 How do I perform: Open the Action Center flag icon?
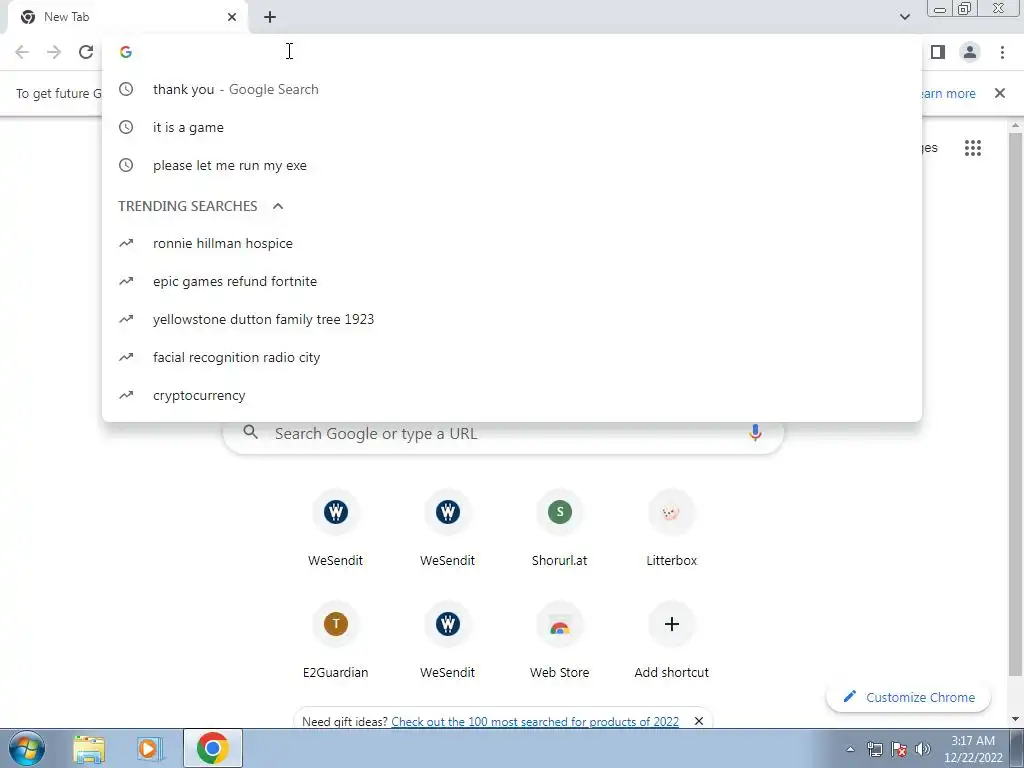(899, 749)
